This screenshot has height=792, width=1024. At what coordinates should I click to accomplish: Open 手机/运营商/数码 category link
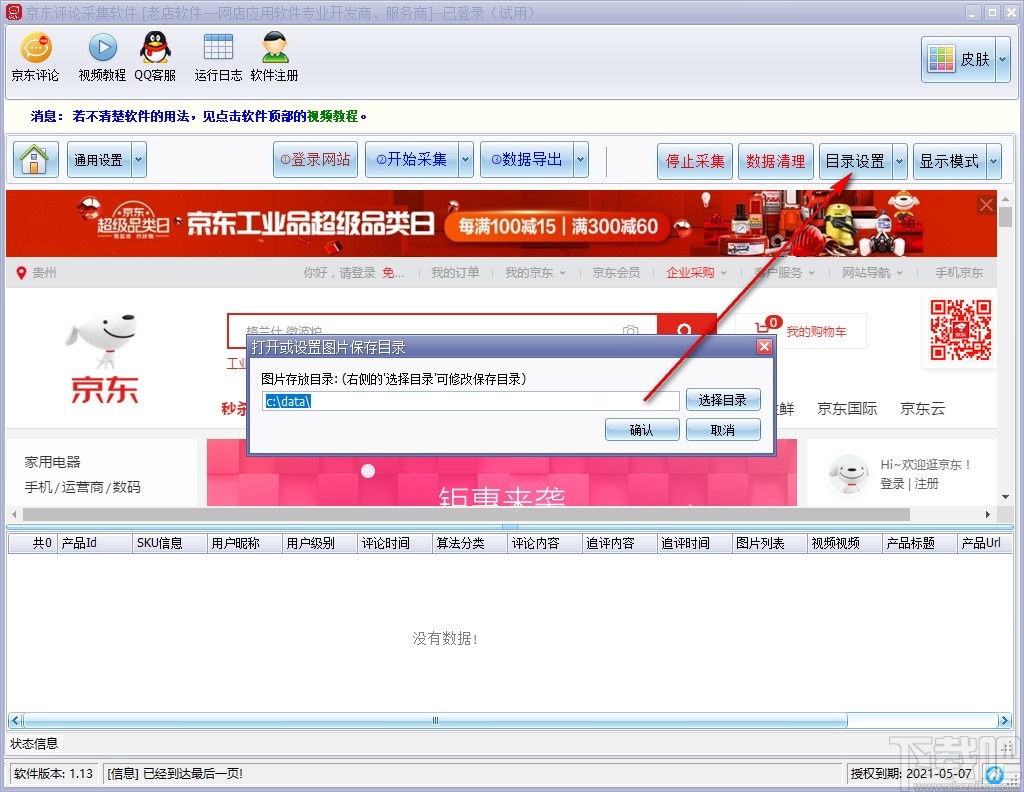click(82, 487)
